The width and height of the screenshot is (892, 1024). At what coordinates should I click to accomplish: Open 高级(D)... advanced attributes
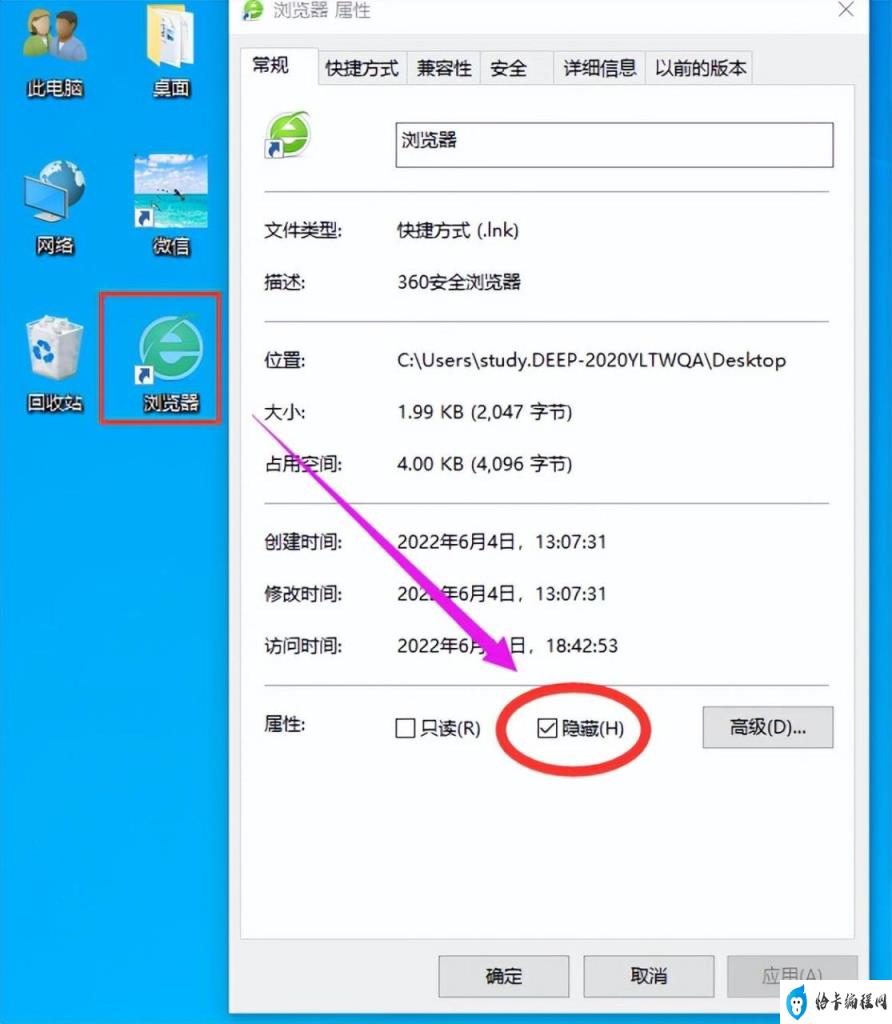coord(768,727)
